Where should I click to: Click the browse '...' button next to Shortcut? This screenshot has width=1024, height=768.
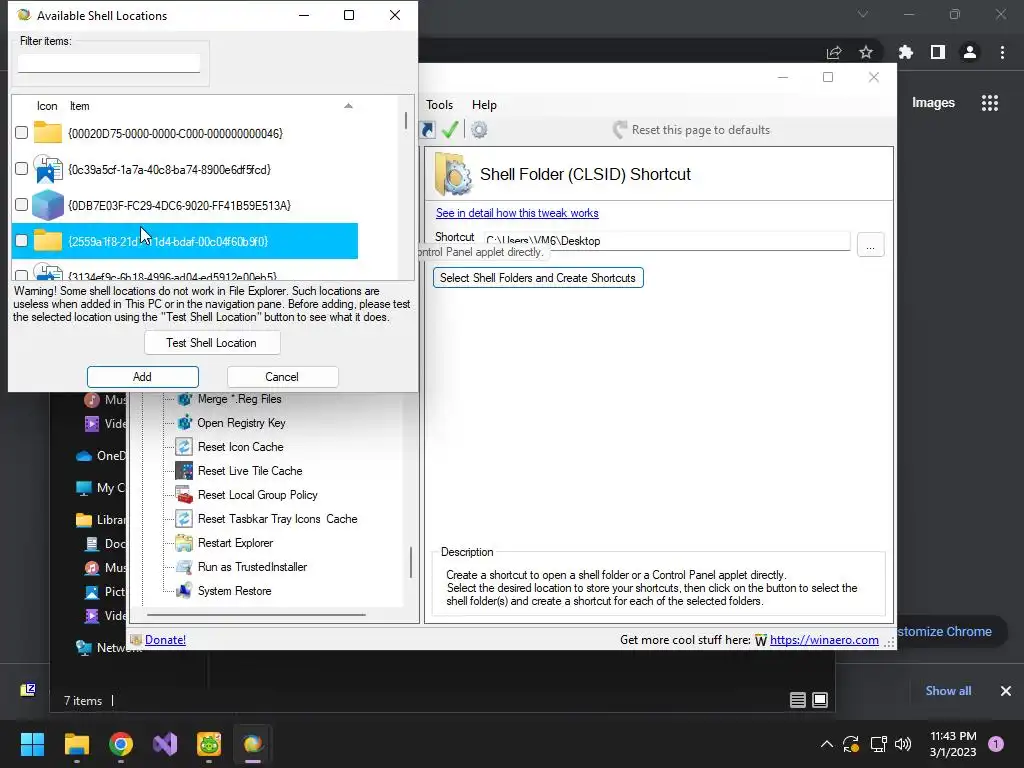(x=871, y=245)
